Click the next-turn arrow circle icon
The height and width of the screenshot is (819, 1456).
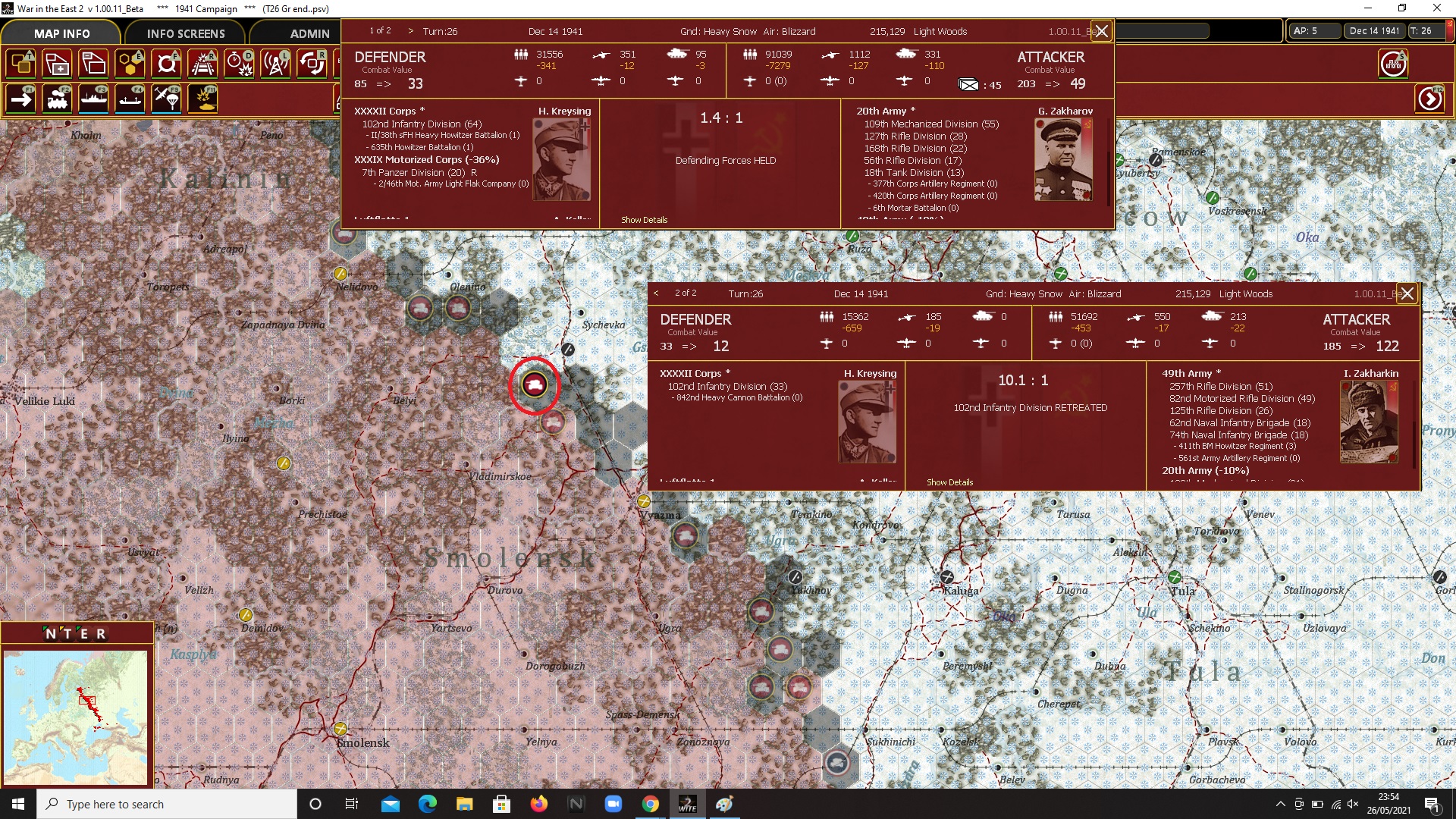click(1430, 99)
